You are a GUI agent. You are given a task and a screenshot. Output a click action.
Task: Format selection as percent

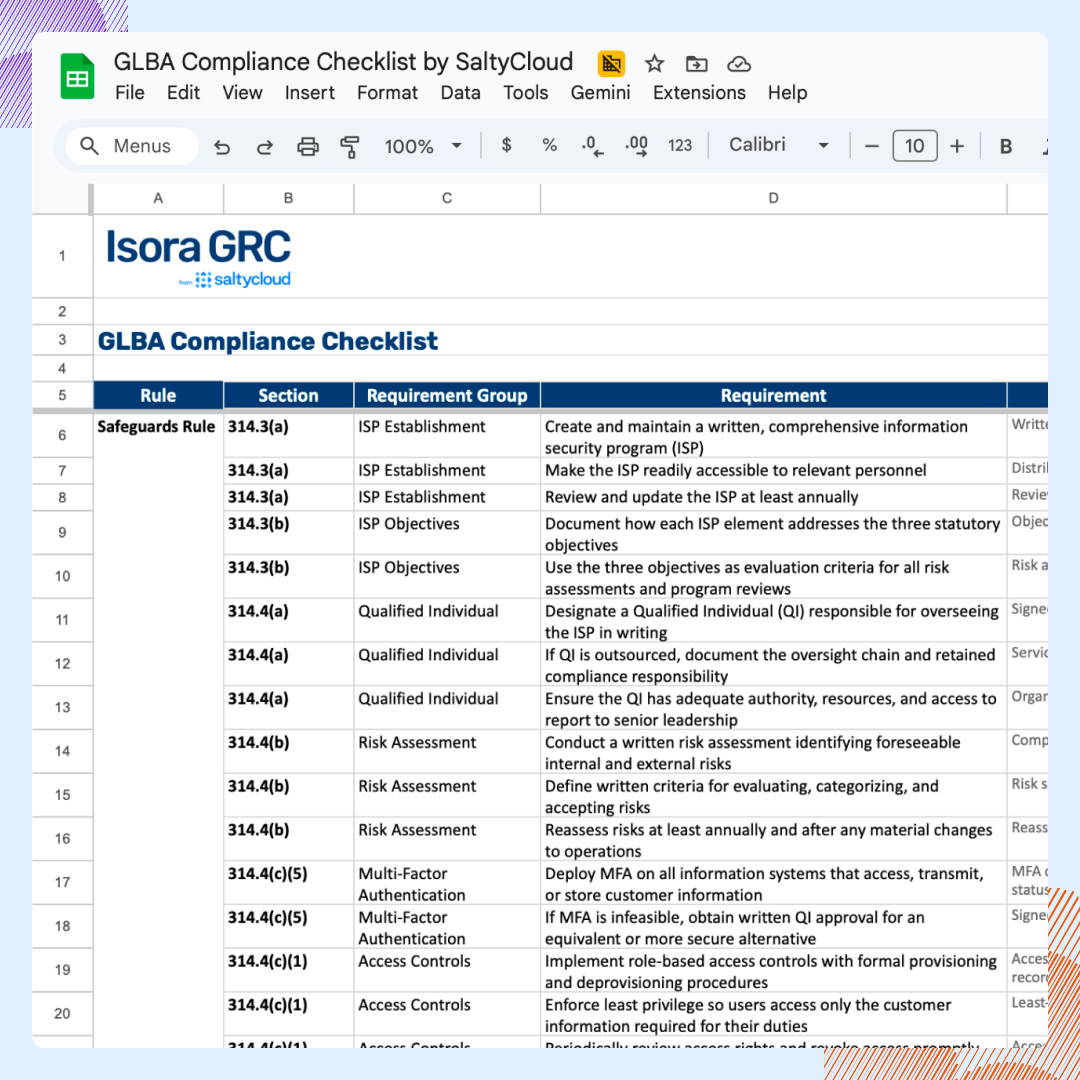[x=549, y=146]
